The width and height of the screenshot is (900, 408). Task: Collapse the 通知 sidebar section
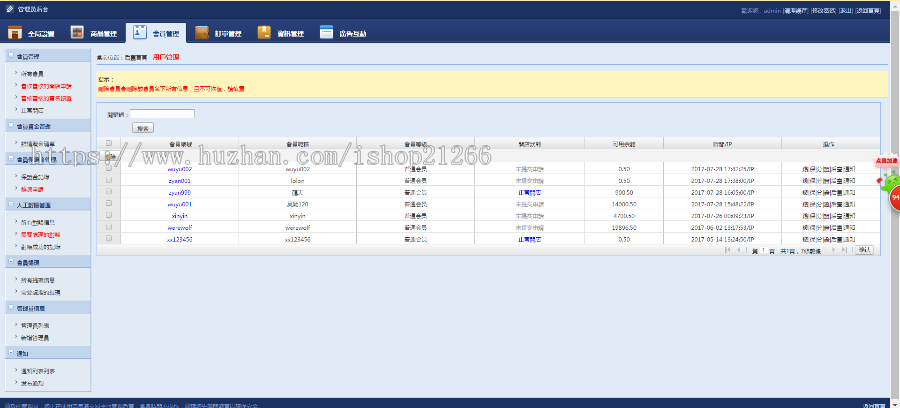coord(10,353)
